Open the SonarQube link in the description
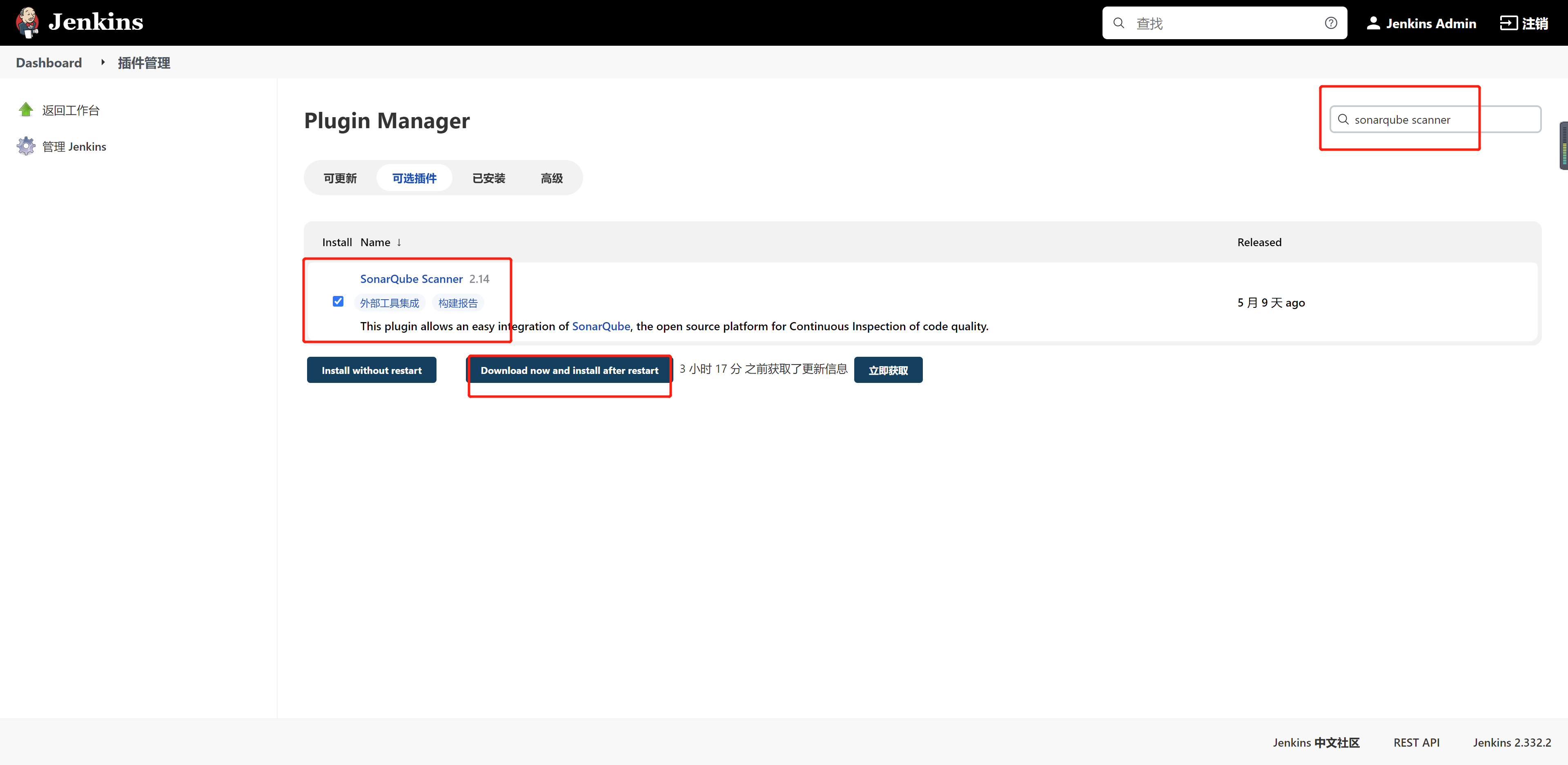Viewport: 1568px width, 765px height. point(601,326)
